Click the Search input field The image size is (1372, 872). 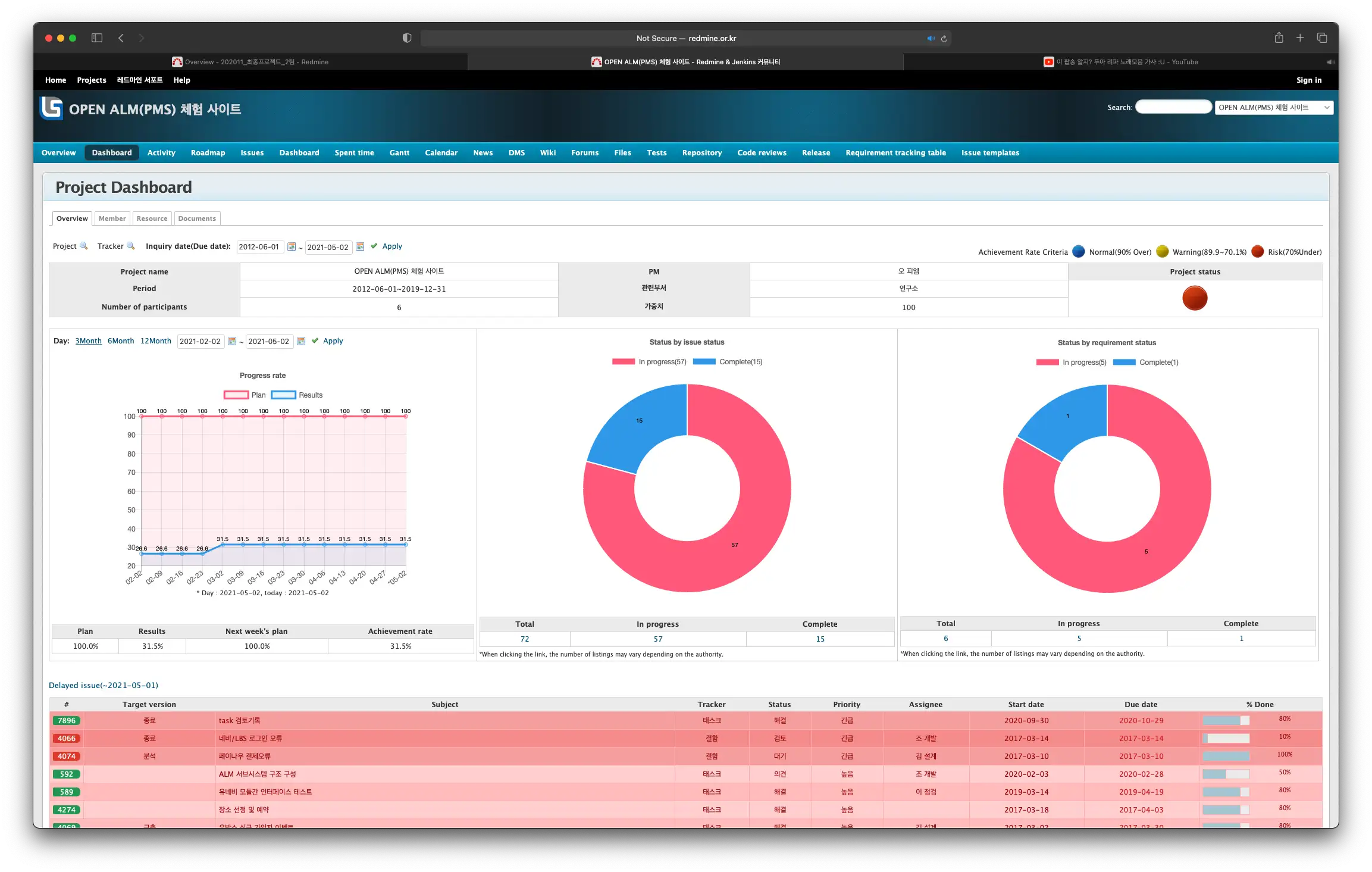click(1173, 107)
